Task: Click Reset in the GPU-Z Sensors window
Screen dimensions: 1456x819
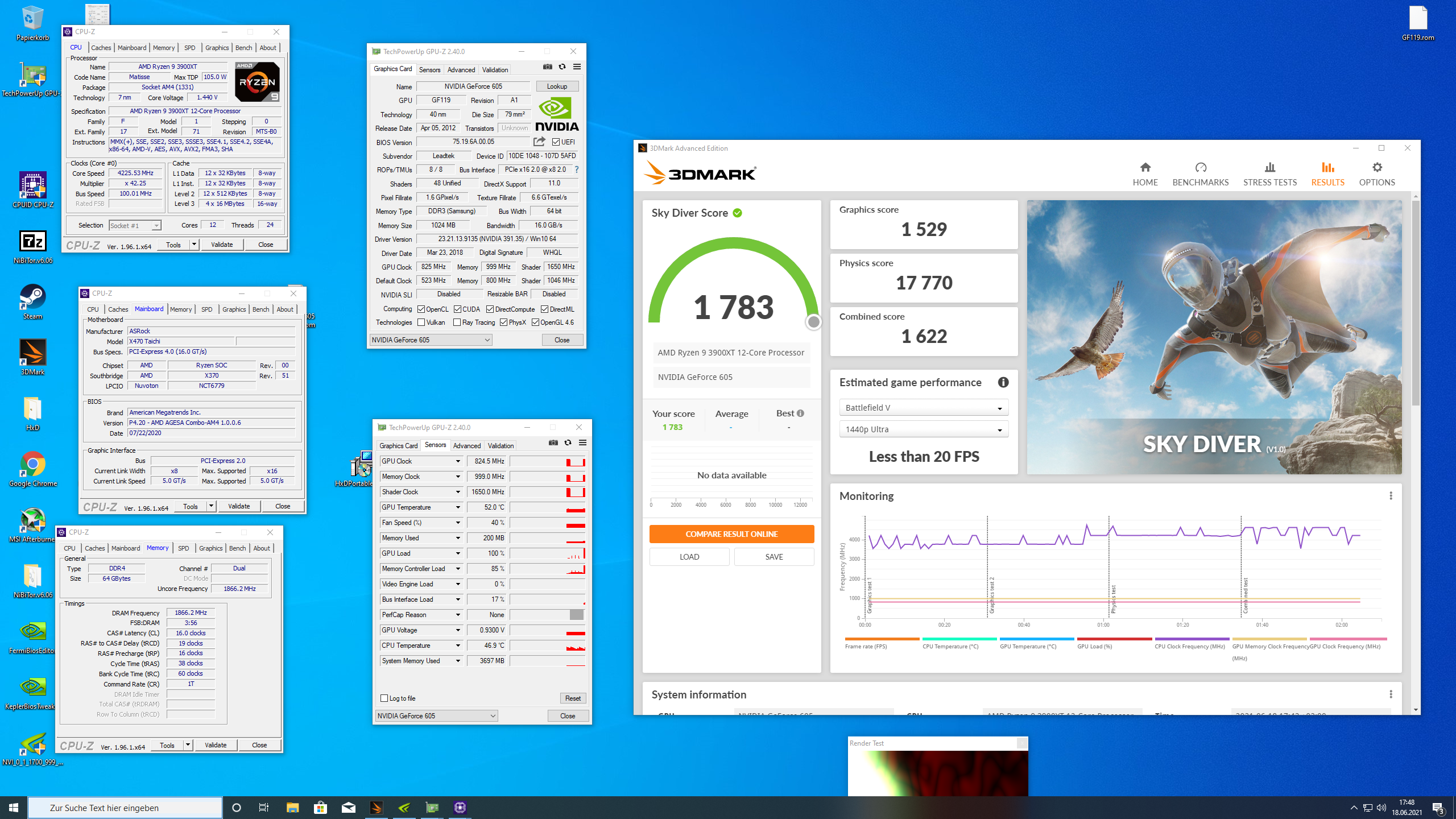Action: [x=573, y=698]
